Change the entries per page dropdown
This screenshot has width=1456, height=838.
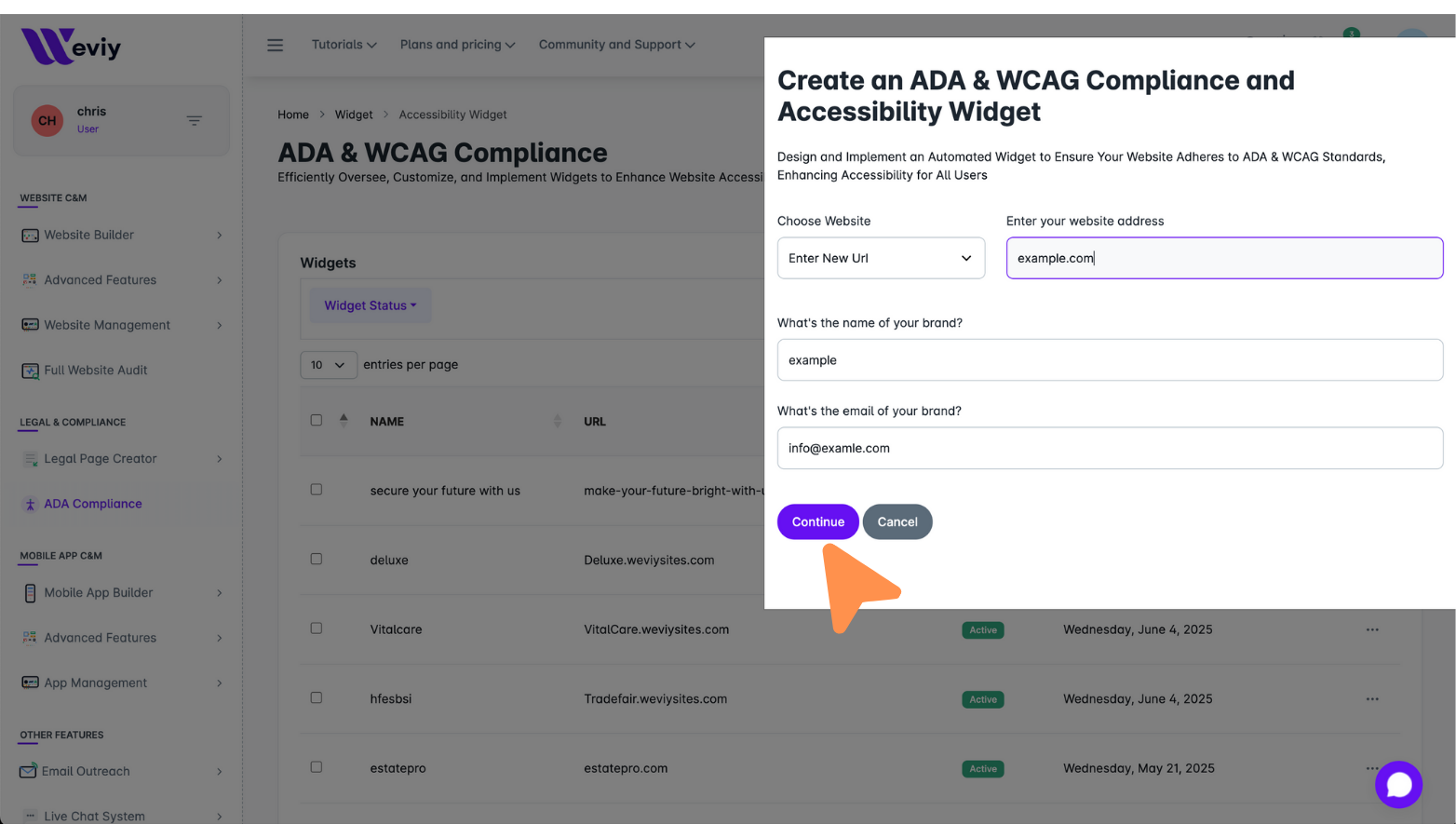(x=328, y=365)
